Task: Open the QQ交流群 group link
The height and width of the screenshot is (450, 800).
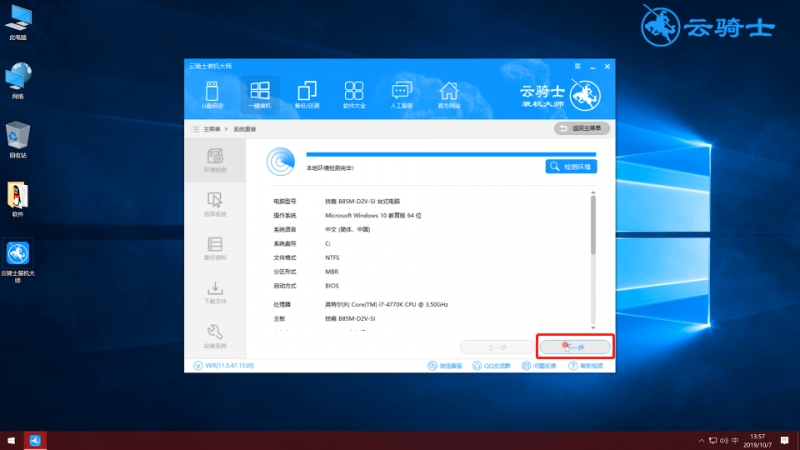Action: [491, 366]
